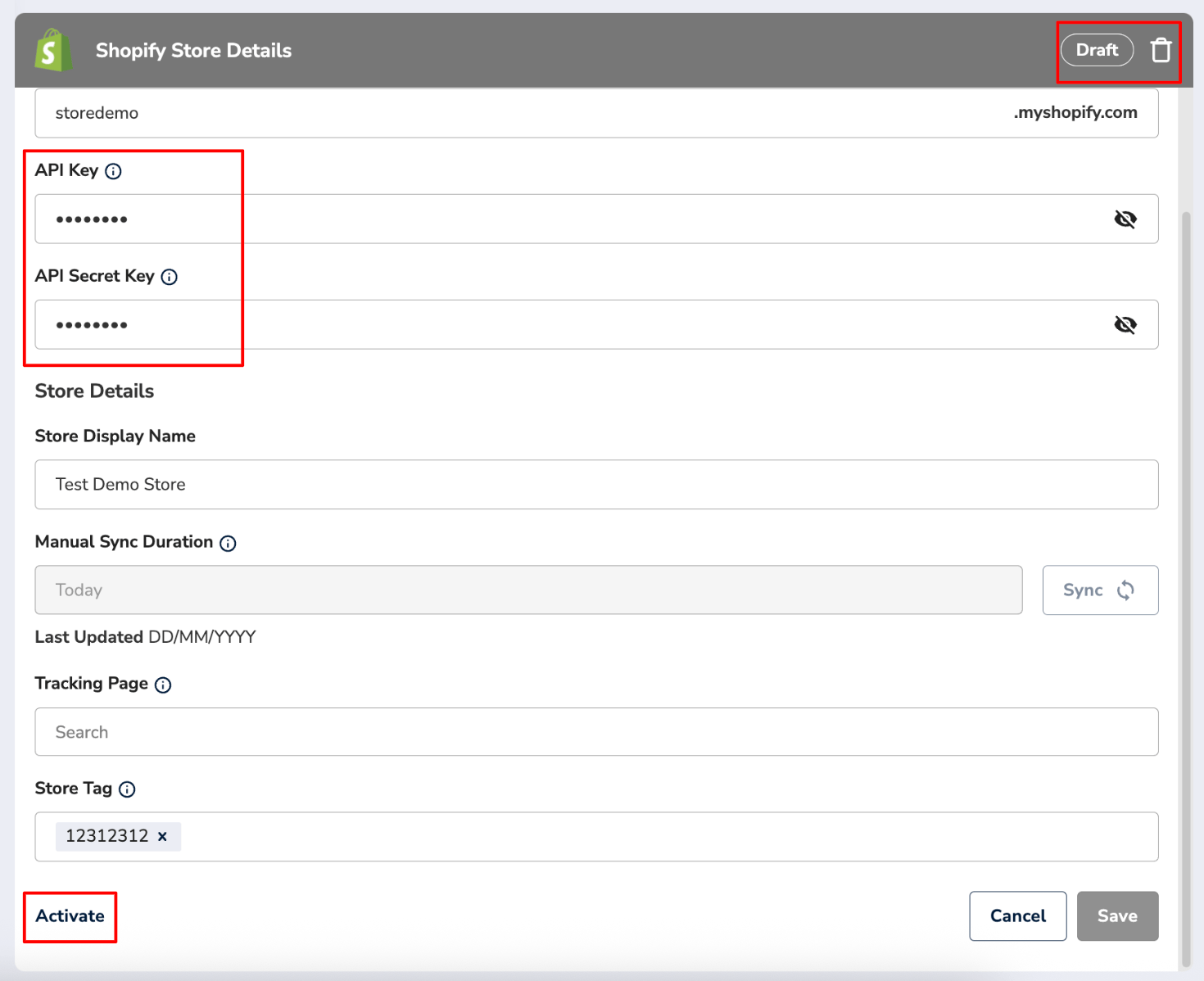This screenshot has width=1204, height=981.
Task: Click the Shopify bag logo icon
Action: [52, 51]
